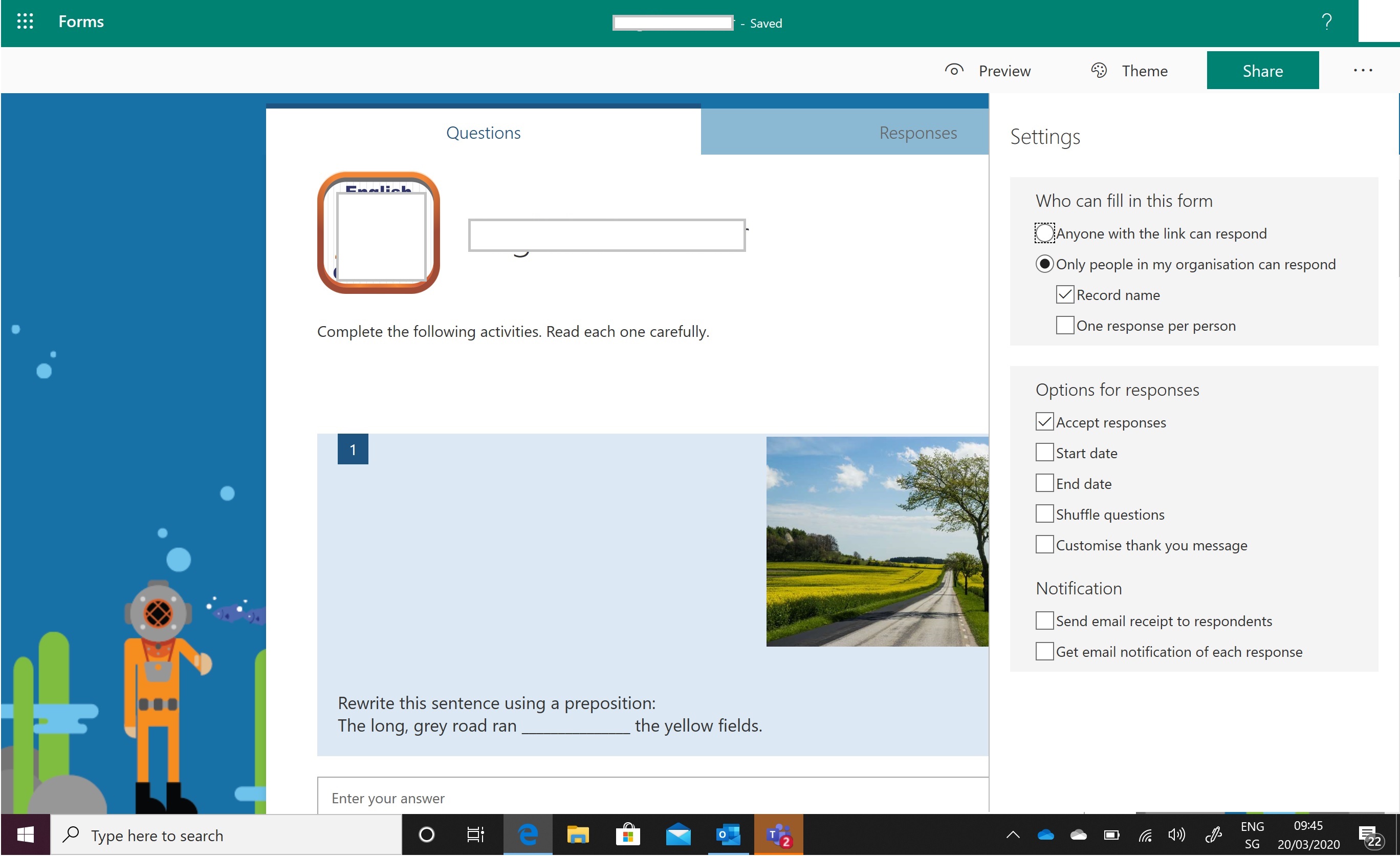Image resolution: width=1400 pixels, height=856 pixels.
Task: Uncheck the Record name checkbox
Action: tap(1065, 294)
